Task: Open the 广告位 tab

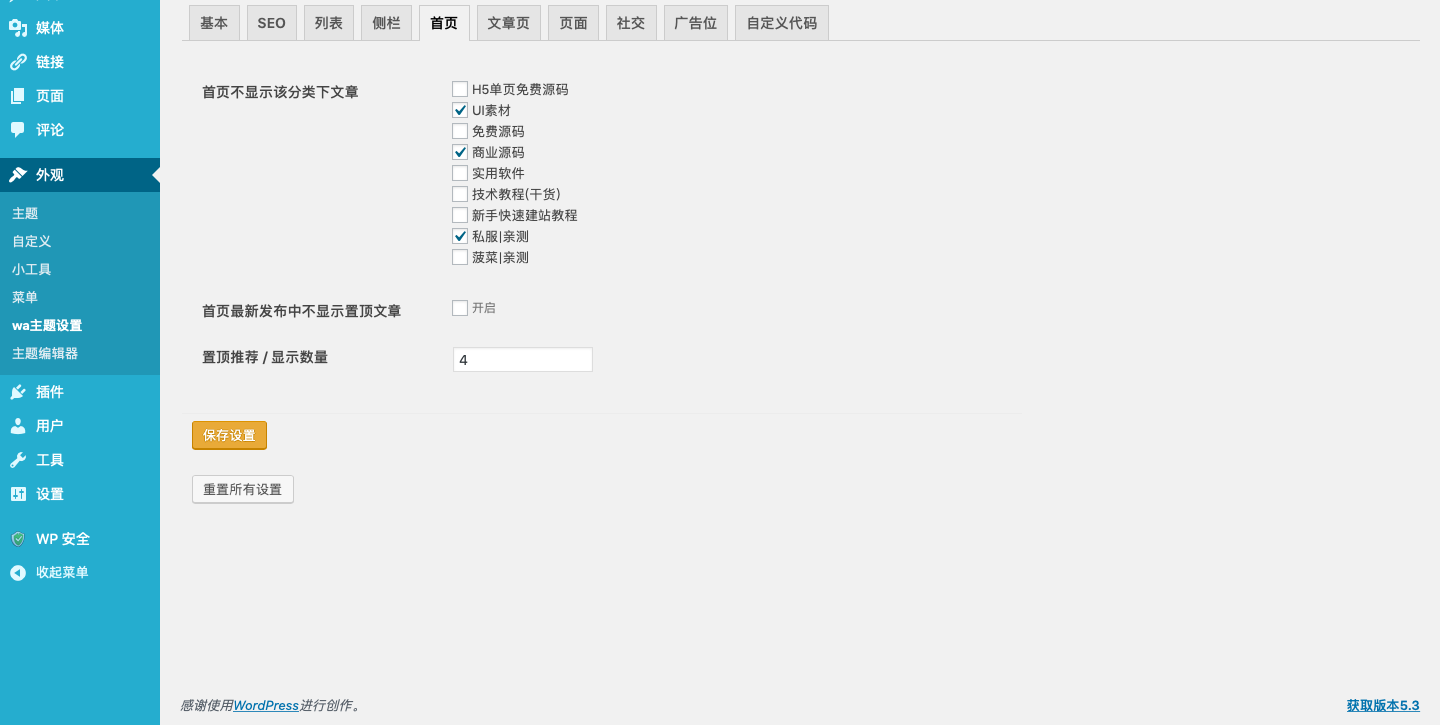Action: point(695,23)
